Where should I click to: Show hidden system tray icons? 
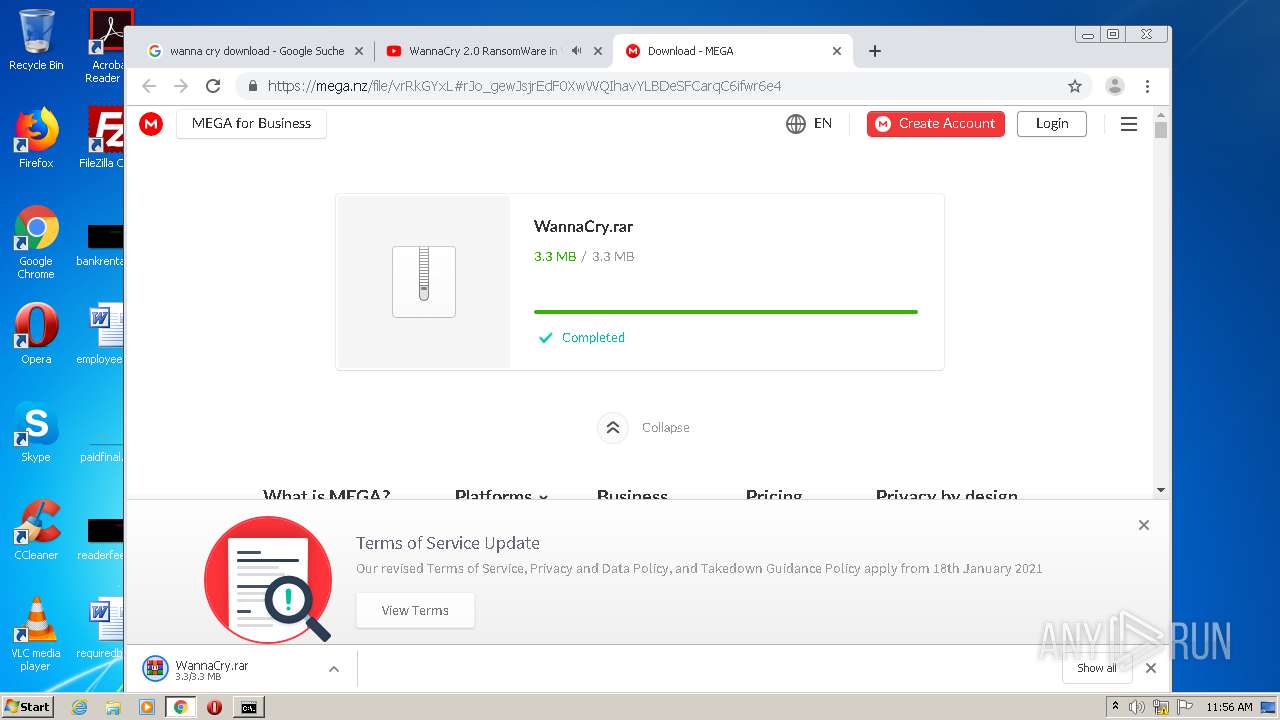[1116, 707]
